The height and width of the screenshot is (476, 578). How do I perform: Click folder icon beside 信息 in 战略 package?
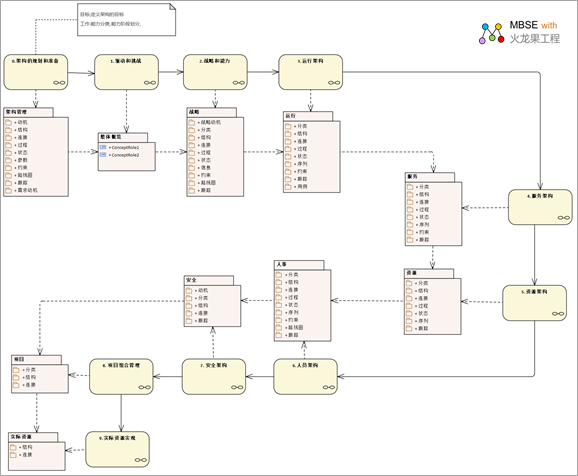192,167
